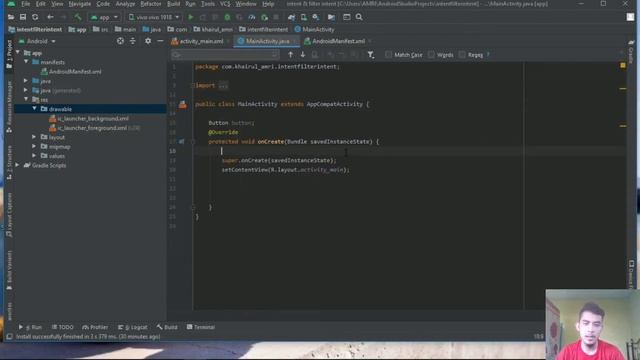Click khairul_amri in the breadcrumb bar
The height and width of the screenshot is (360, 640).
(213, 29)
